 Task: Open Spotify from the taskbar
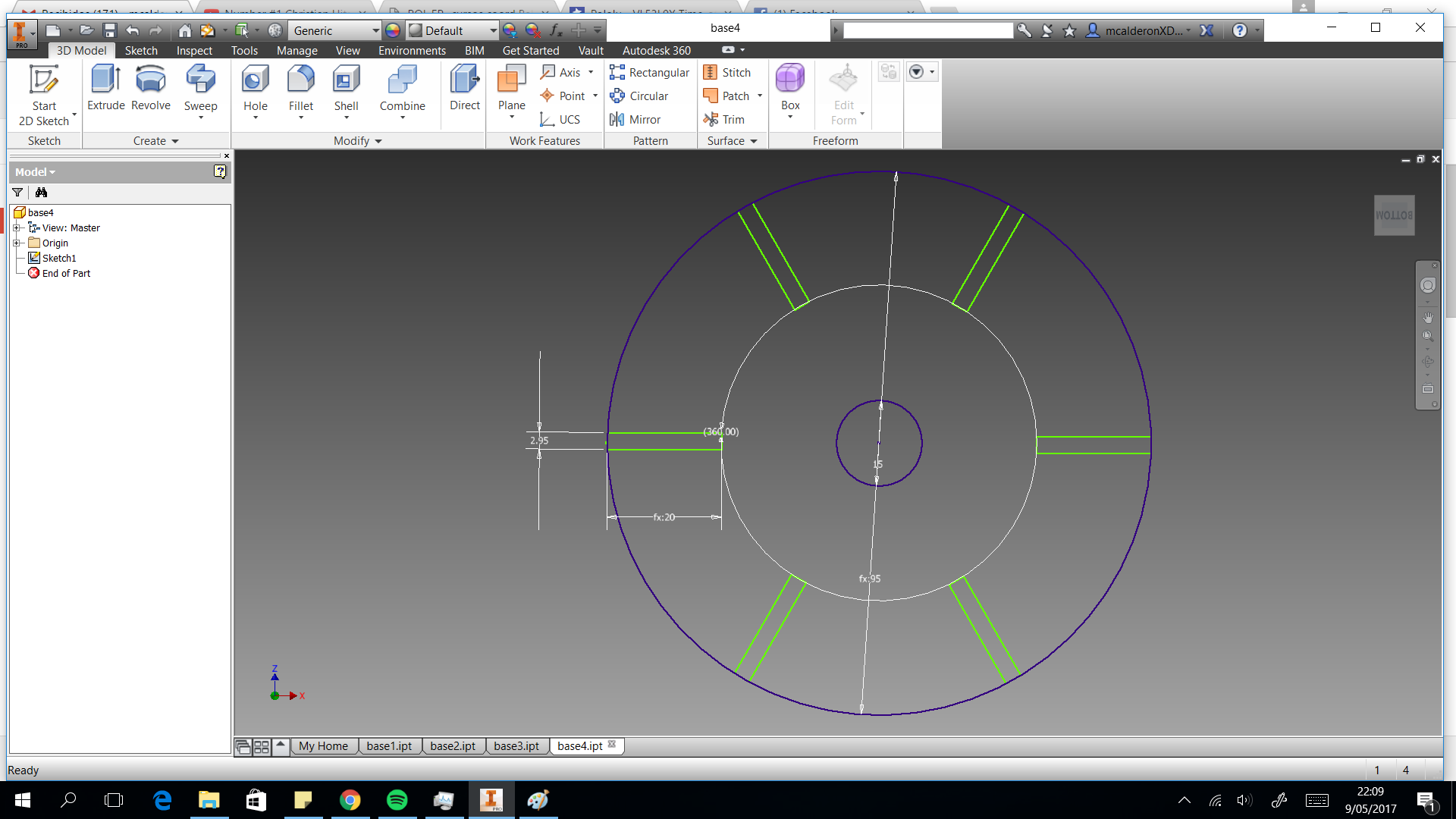coord(397,800)
